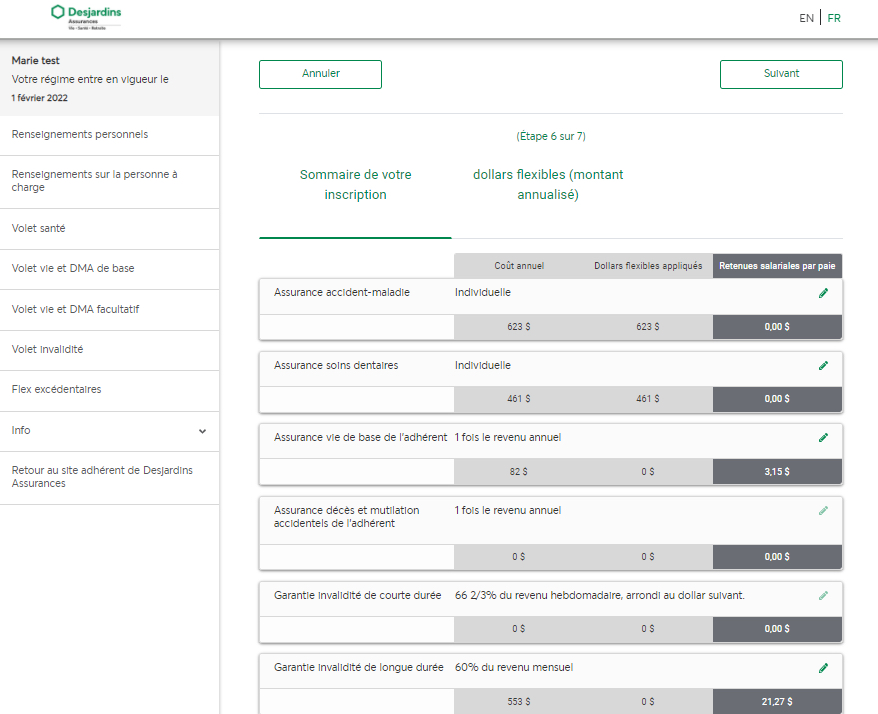Return to Desjardins Assurances member site
Viewport: 878px width, 714px height.
(x=102, y=477)
